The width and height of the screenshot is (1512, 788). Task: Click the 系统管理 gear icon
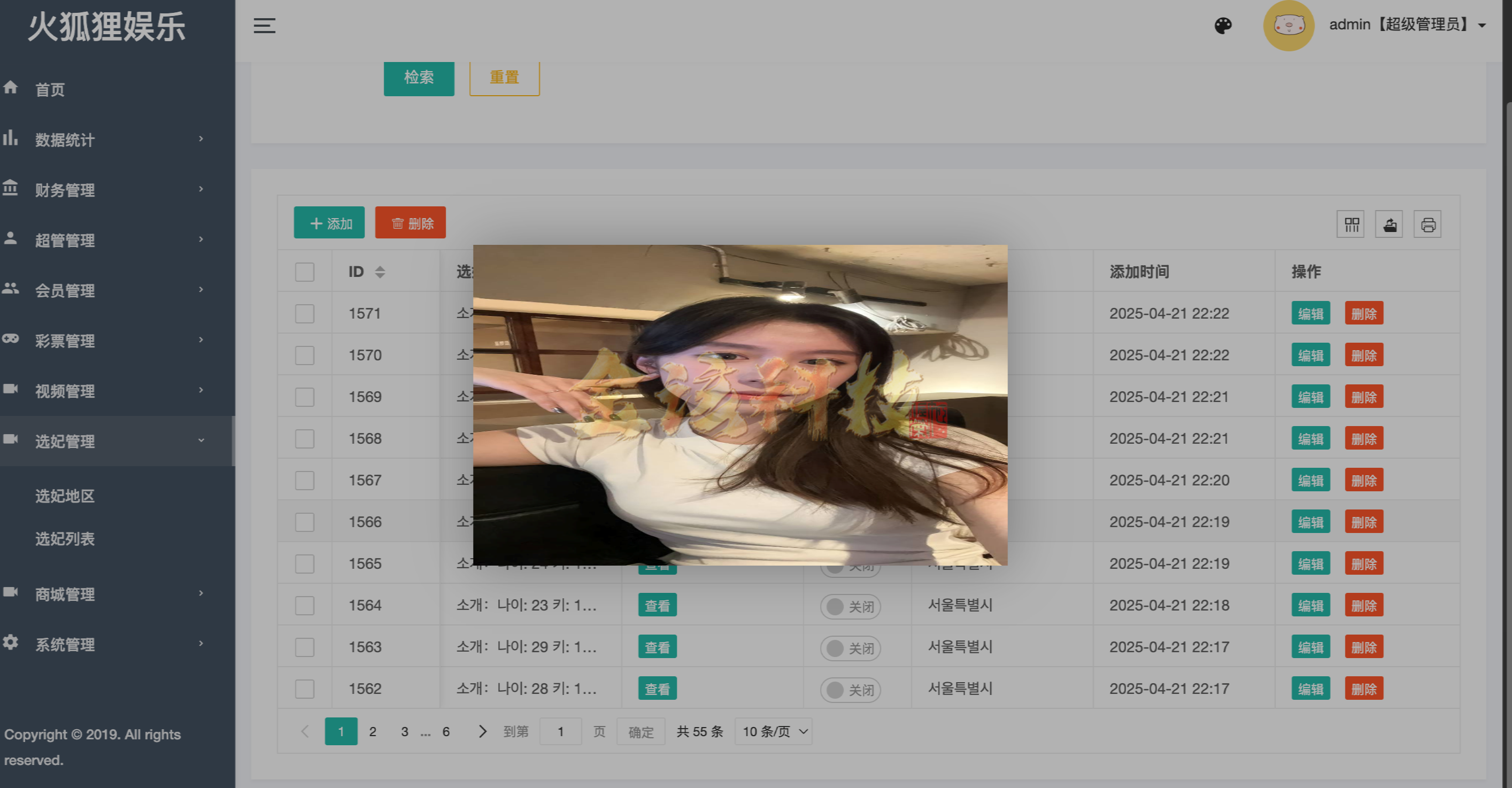[11, 644]
